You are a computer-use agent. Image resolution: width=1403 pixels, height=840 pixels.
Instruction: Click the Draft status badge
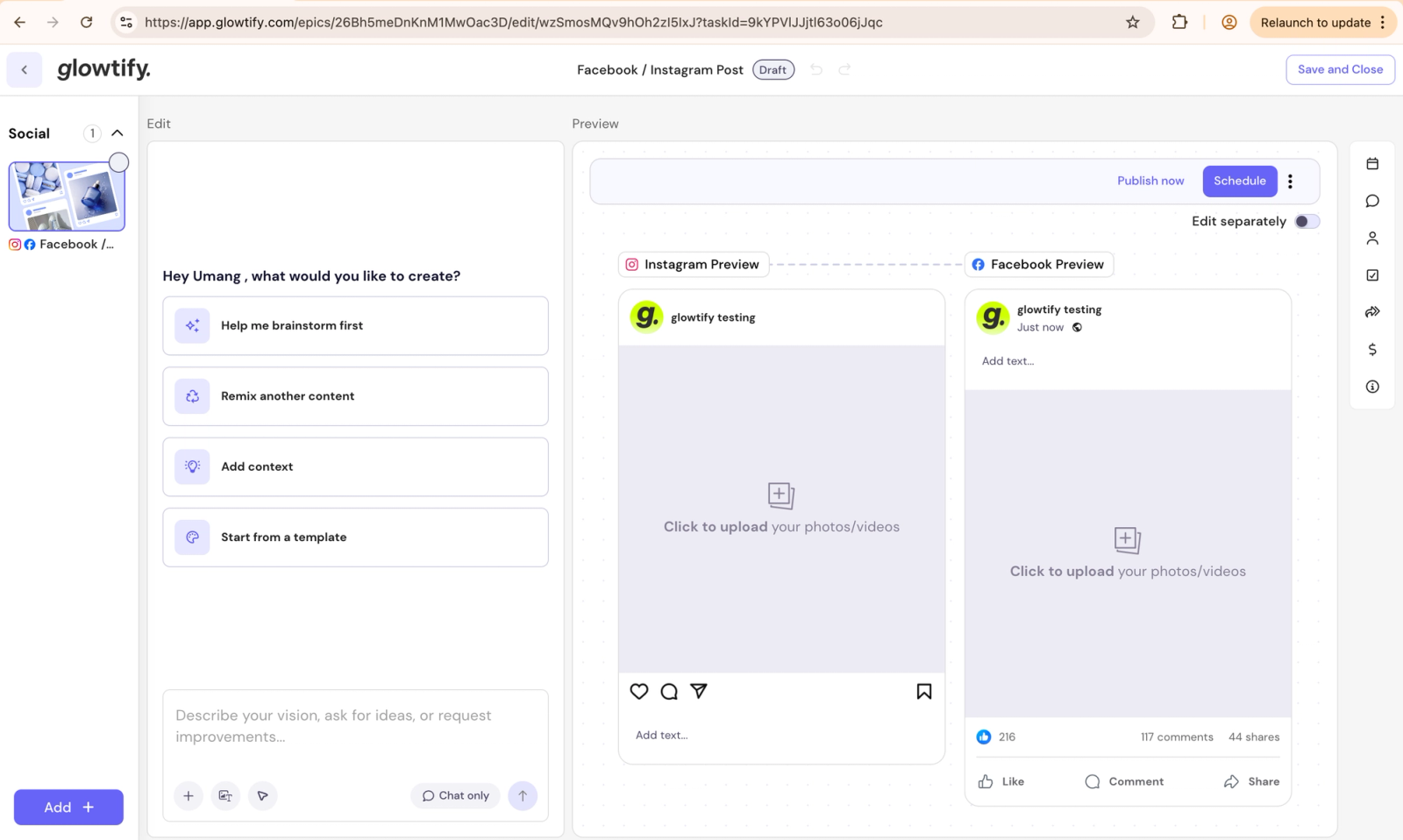click(773, 70)
